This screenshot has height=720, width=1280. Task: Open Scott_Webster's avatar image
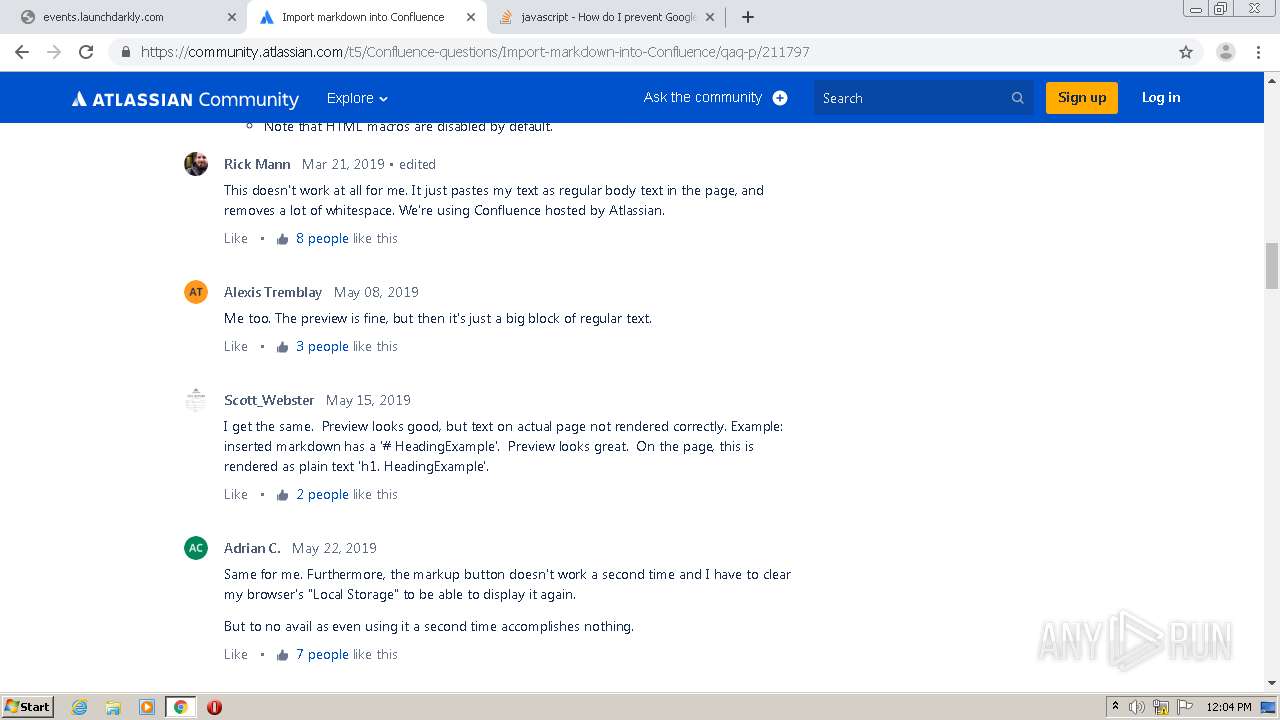click(x=196, y=400)
